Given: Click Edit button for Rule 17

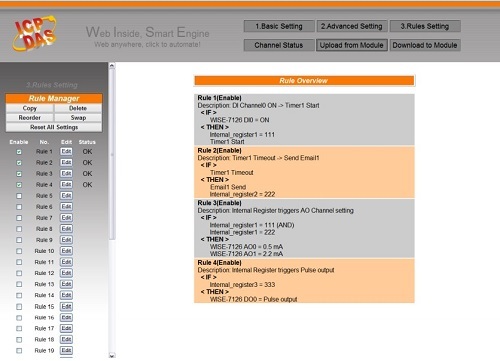Looking at the screenshot, I should [x=66, y=328].
